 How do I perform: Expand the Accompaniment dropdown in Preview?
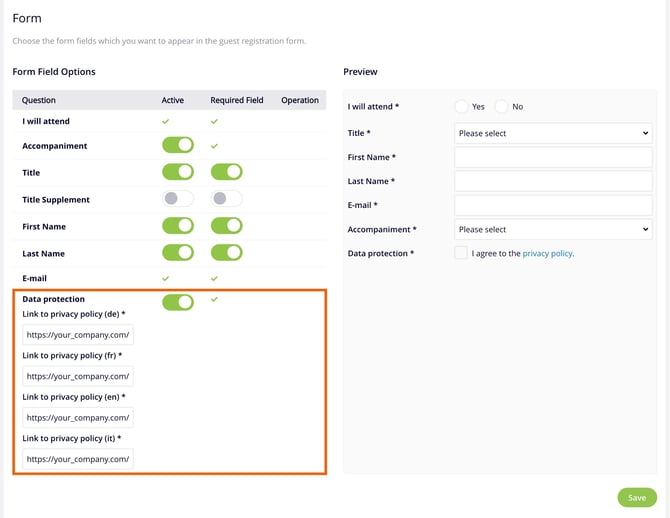point(552,230)
